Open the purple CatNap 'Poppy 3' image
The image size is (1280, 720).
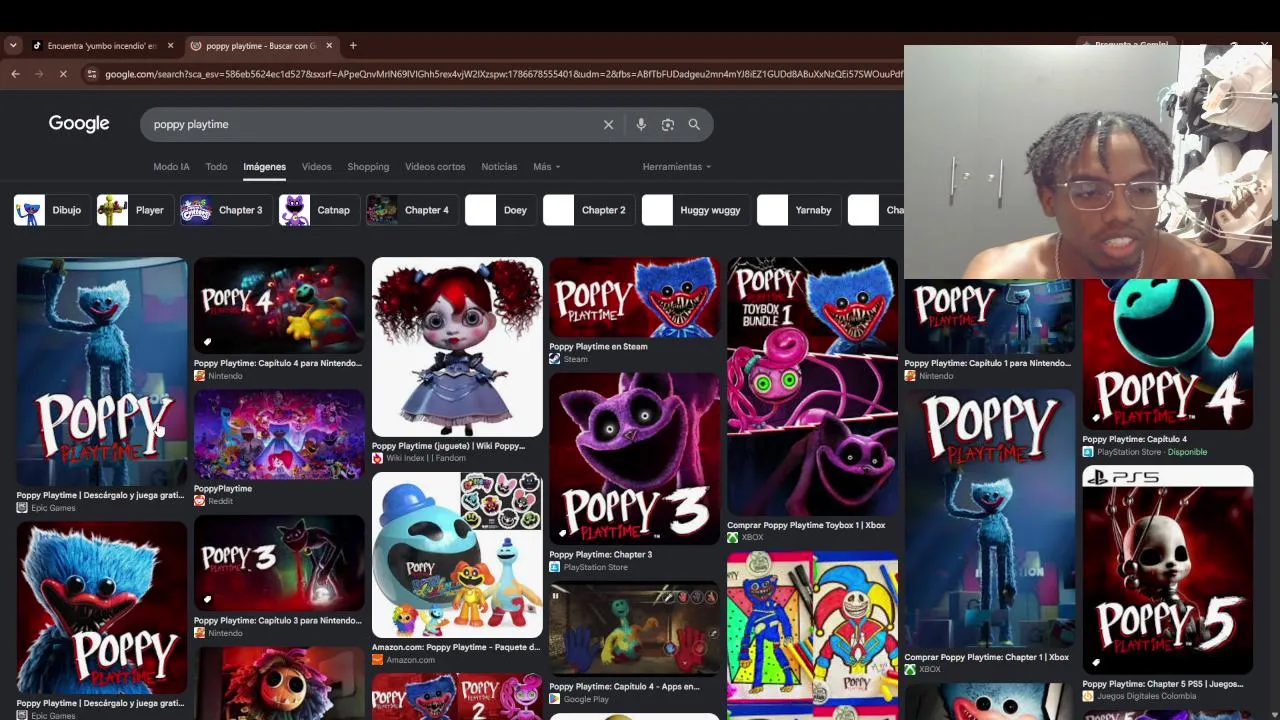coord(634,459)
